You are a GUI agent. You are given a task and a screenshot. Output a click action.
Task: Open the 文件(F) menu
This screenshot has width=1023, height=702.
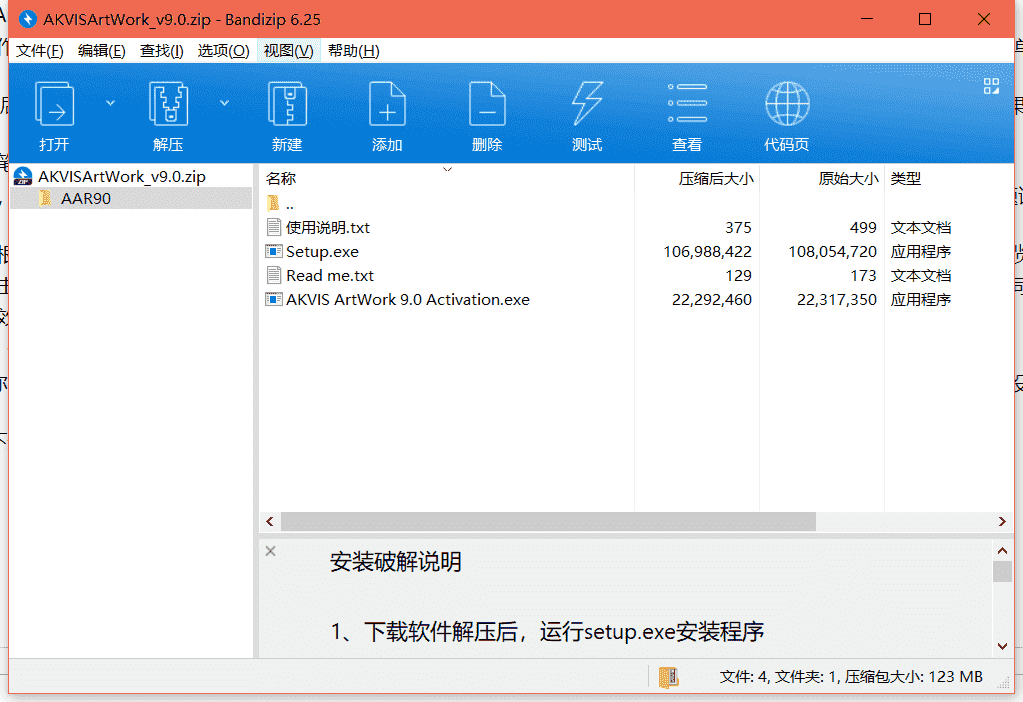[39, 51]
